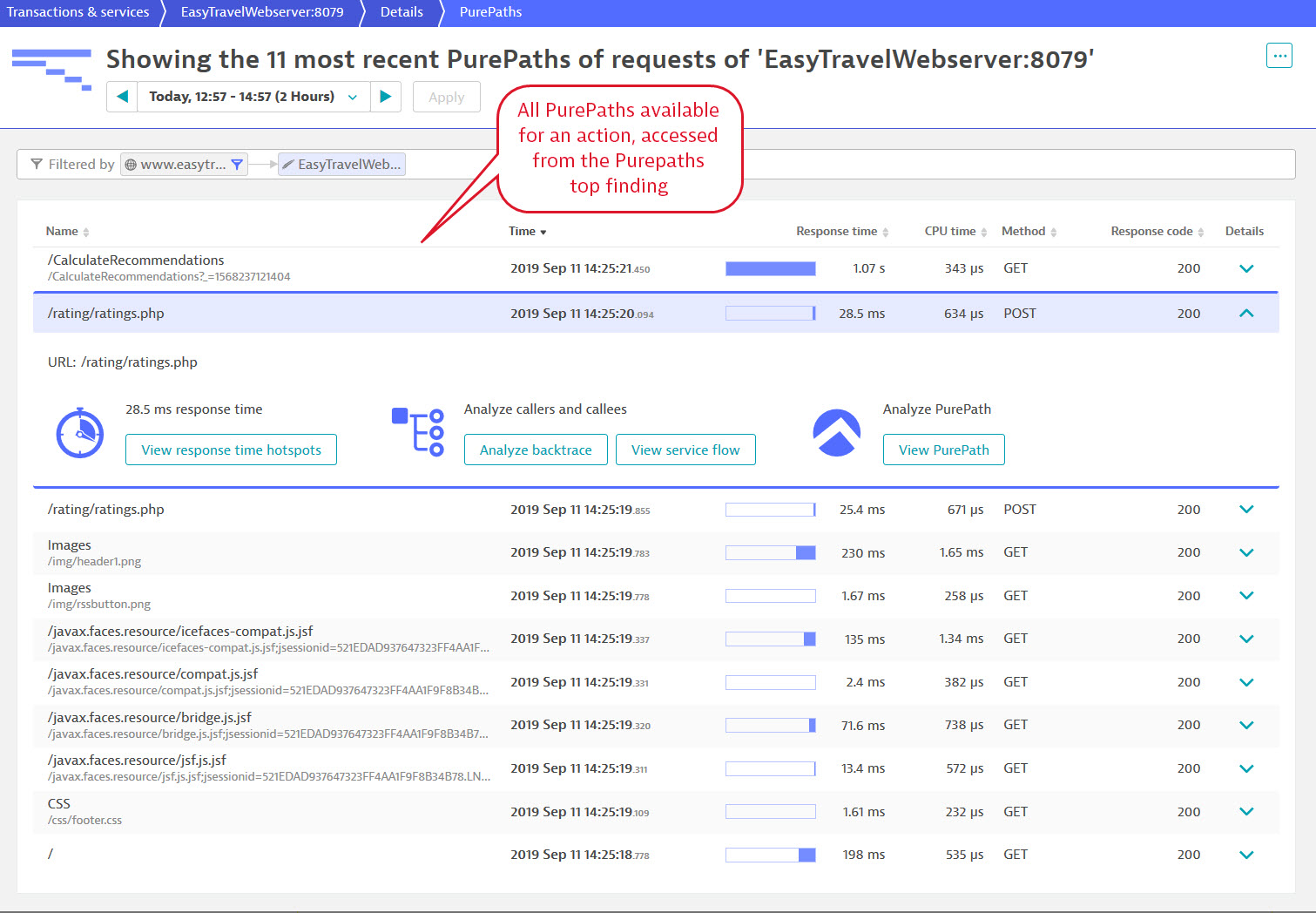
Task: Go to next timeframe with right arrow
Action: [x=386, y=97]
